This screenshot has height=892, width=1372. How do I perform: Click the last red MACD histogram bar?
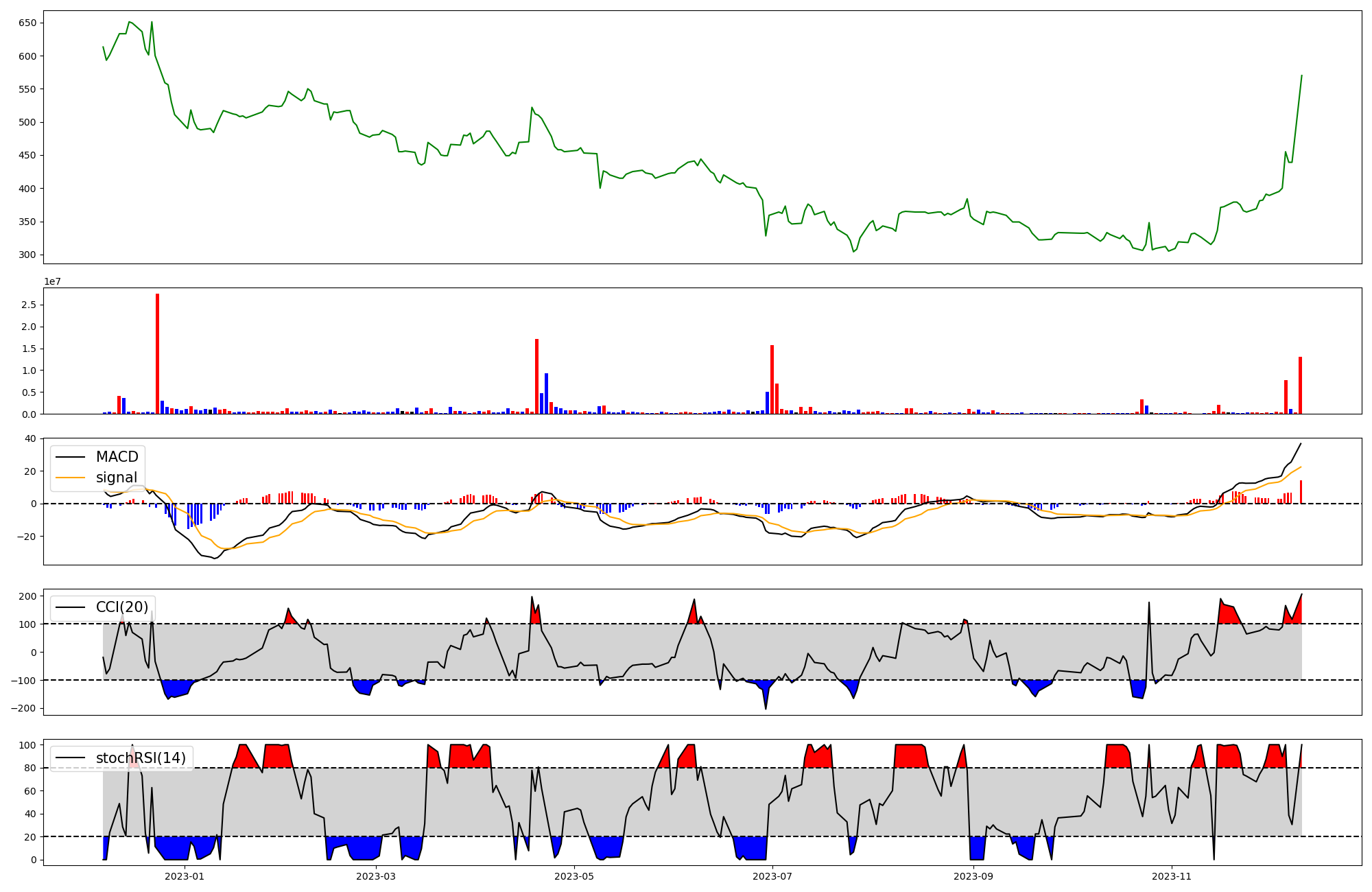(x=1301, y=492)
